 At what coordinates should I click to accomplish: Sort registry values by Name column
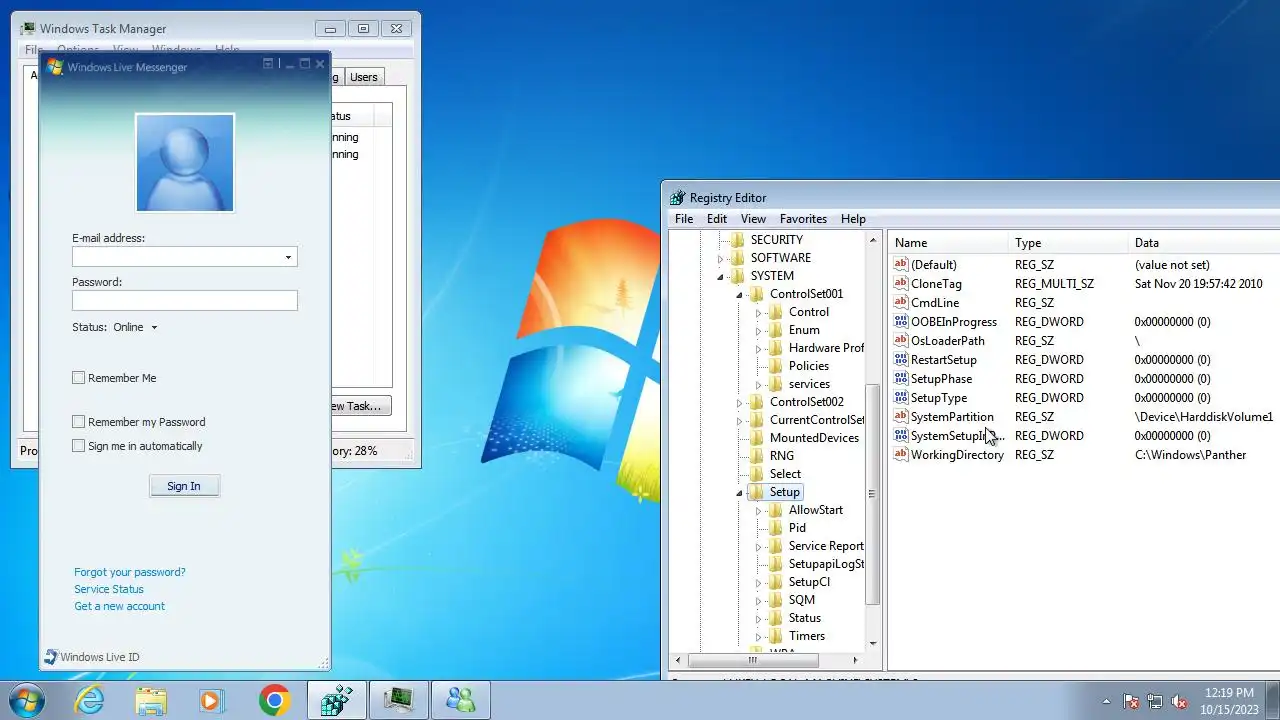tap(949, 243)
